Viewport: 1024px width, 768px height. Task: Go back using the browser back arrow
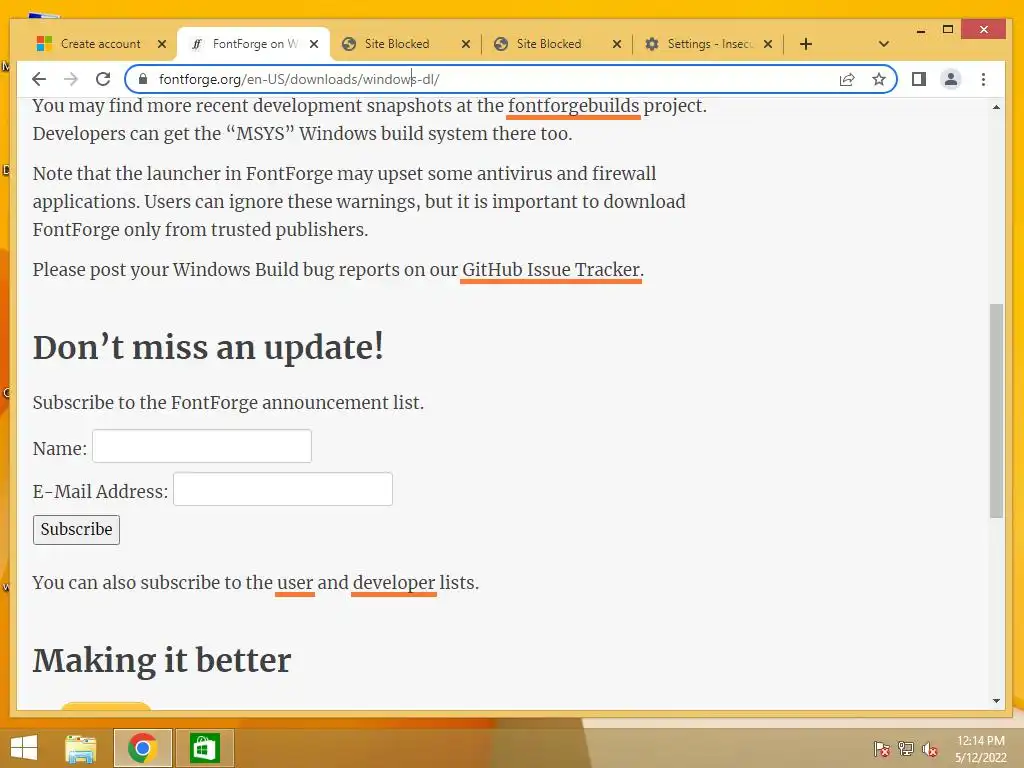click(39, 80)
